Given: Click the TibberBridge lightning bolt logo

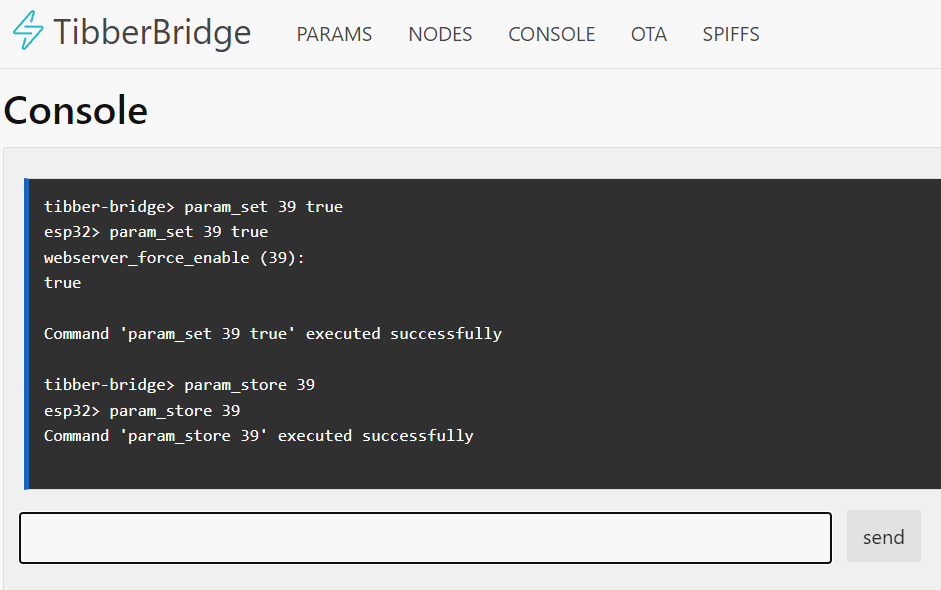Looking at the screenshot, I should click(x=28, y=30).
